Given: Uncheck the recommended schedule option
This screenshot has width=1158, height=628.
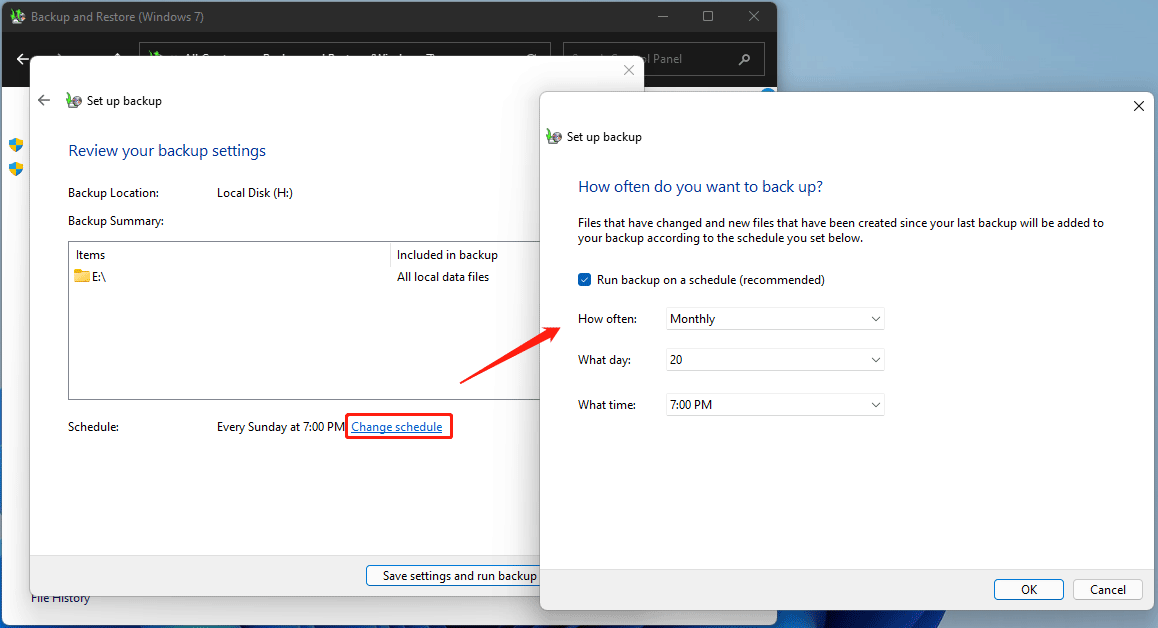Looking at the screenshot, I should click(x=584, y=280).
